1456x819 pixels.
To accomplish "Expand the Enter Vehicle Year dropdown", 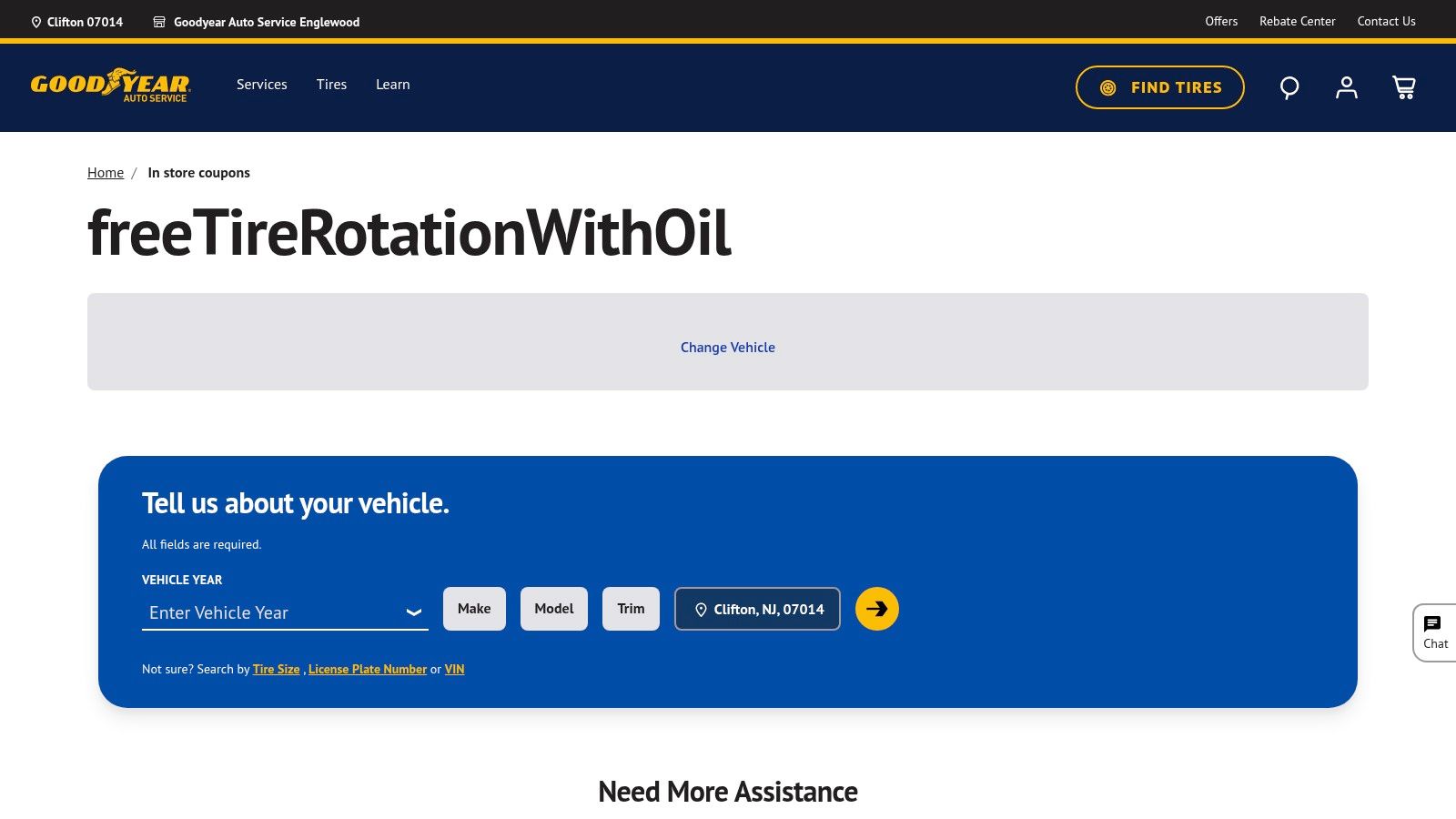I will 285,612.
